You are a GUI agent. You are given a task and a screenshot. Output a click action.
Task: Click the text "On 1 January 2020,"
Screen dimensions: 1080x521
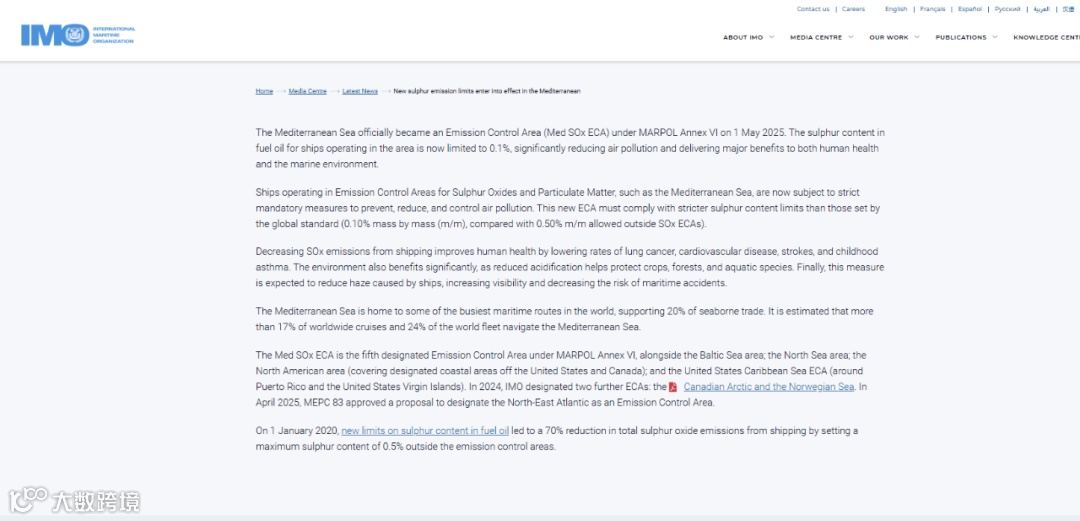(297, 431)
